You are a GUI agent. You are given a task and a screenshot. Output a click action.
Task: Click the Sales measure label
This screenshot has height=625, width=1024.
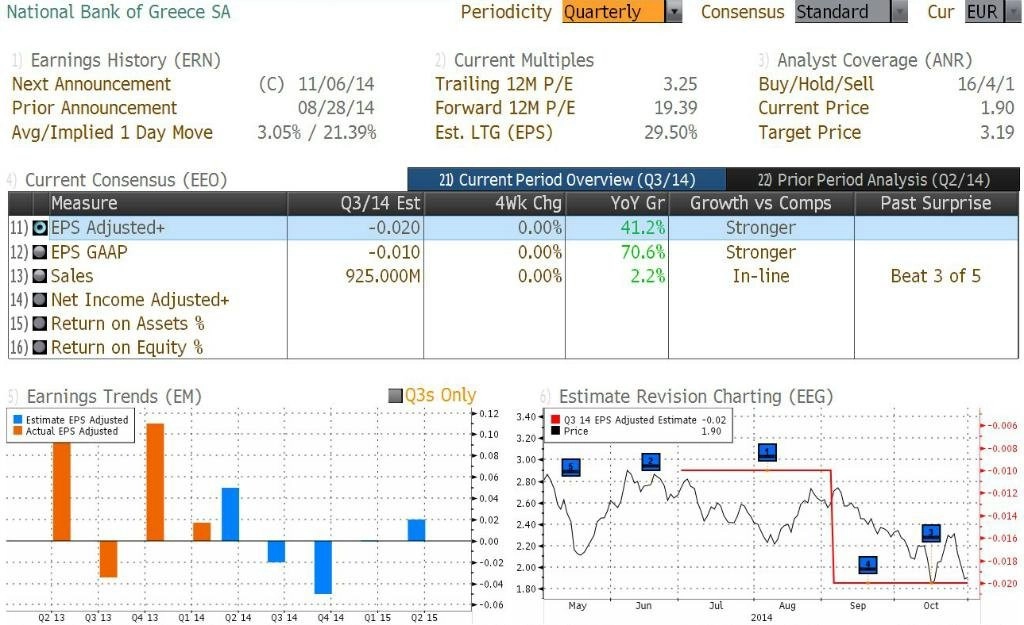coord(72,276)
